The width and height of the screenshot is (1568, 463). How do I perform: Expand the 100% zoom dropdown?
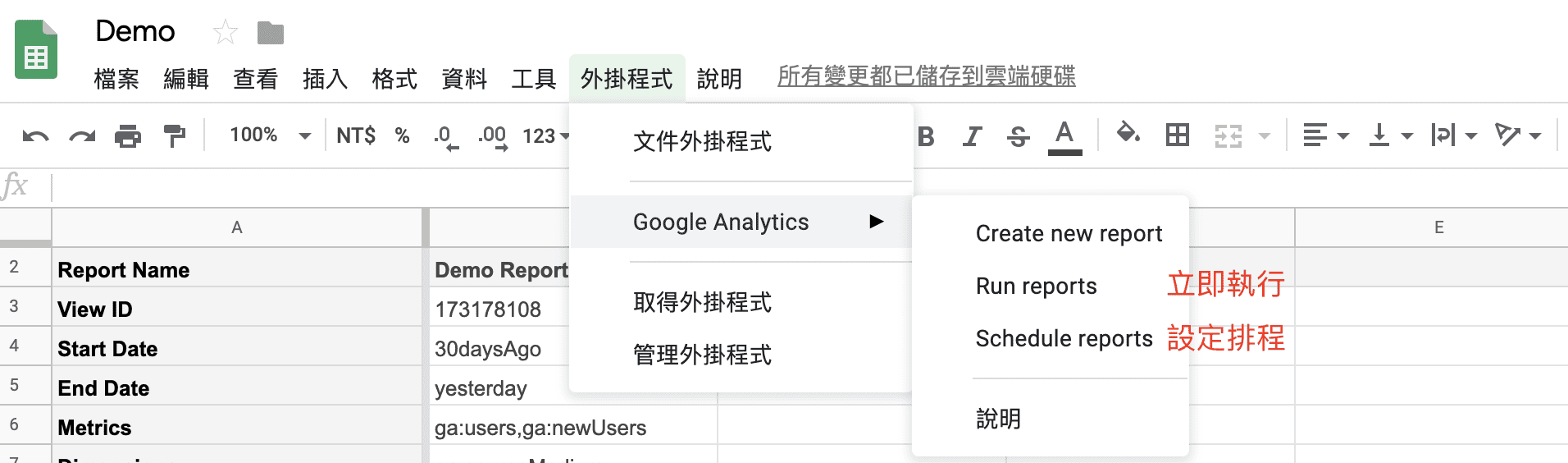click(270, 135)
